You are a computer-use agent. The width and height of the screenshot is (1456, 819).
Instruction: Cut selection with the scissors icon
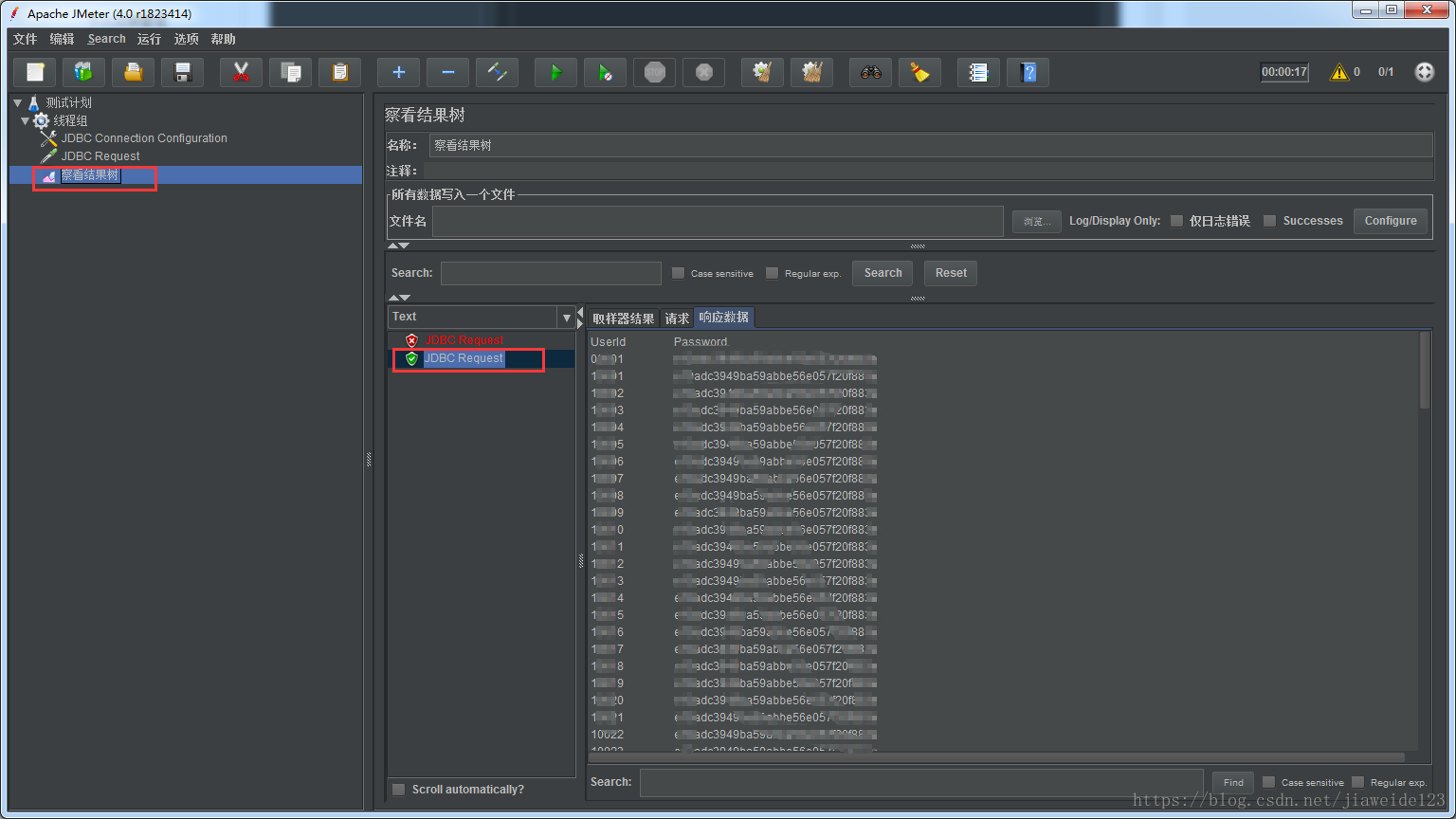(242, 72)
